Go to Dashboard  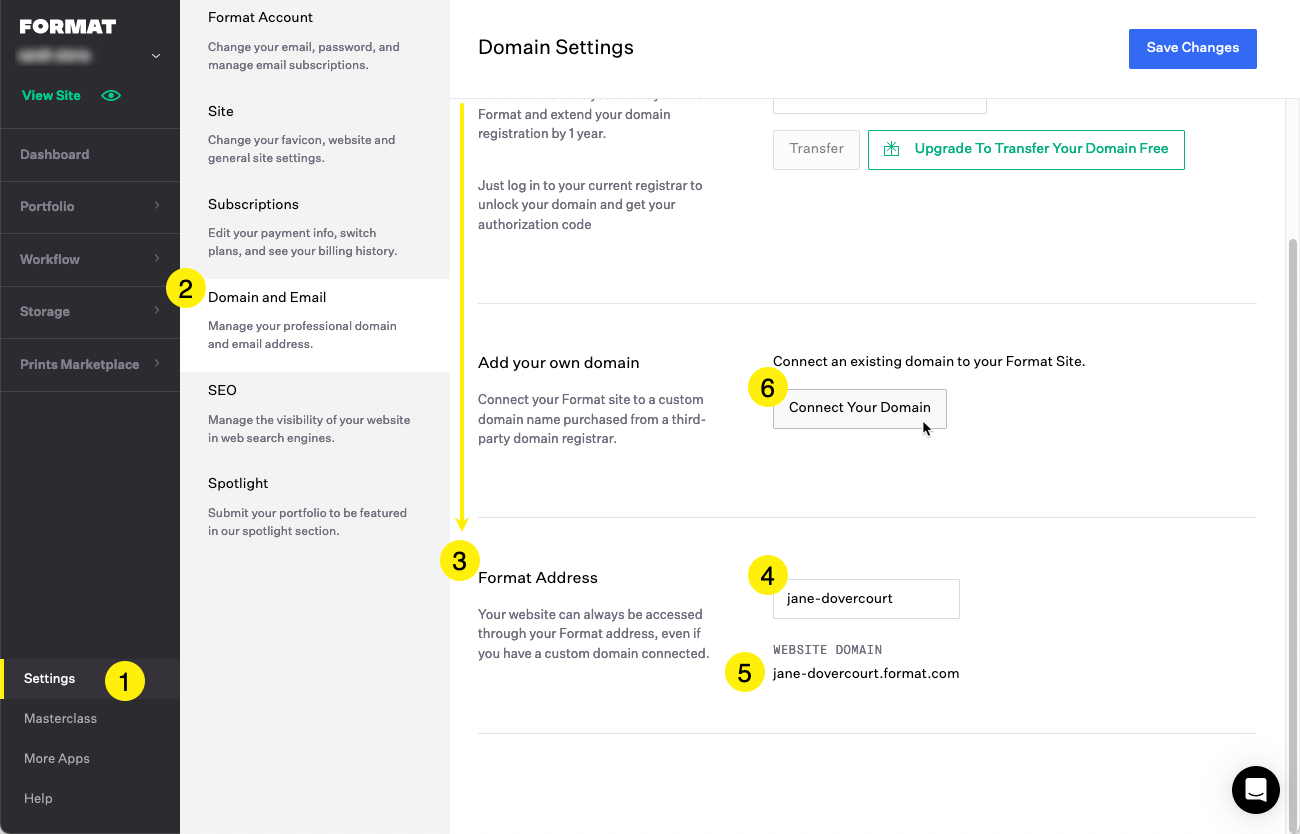coord(55,154)
